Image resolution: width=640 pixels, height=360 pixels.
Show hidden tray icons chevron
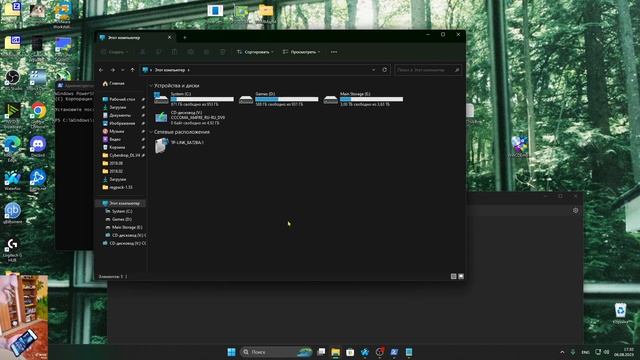562,352
